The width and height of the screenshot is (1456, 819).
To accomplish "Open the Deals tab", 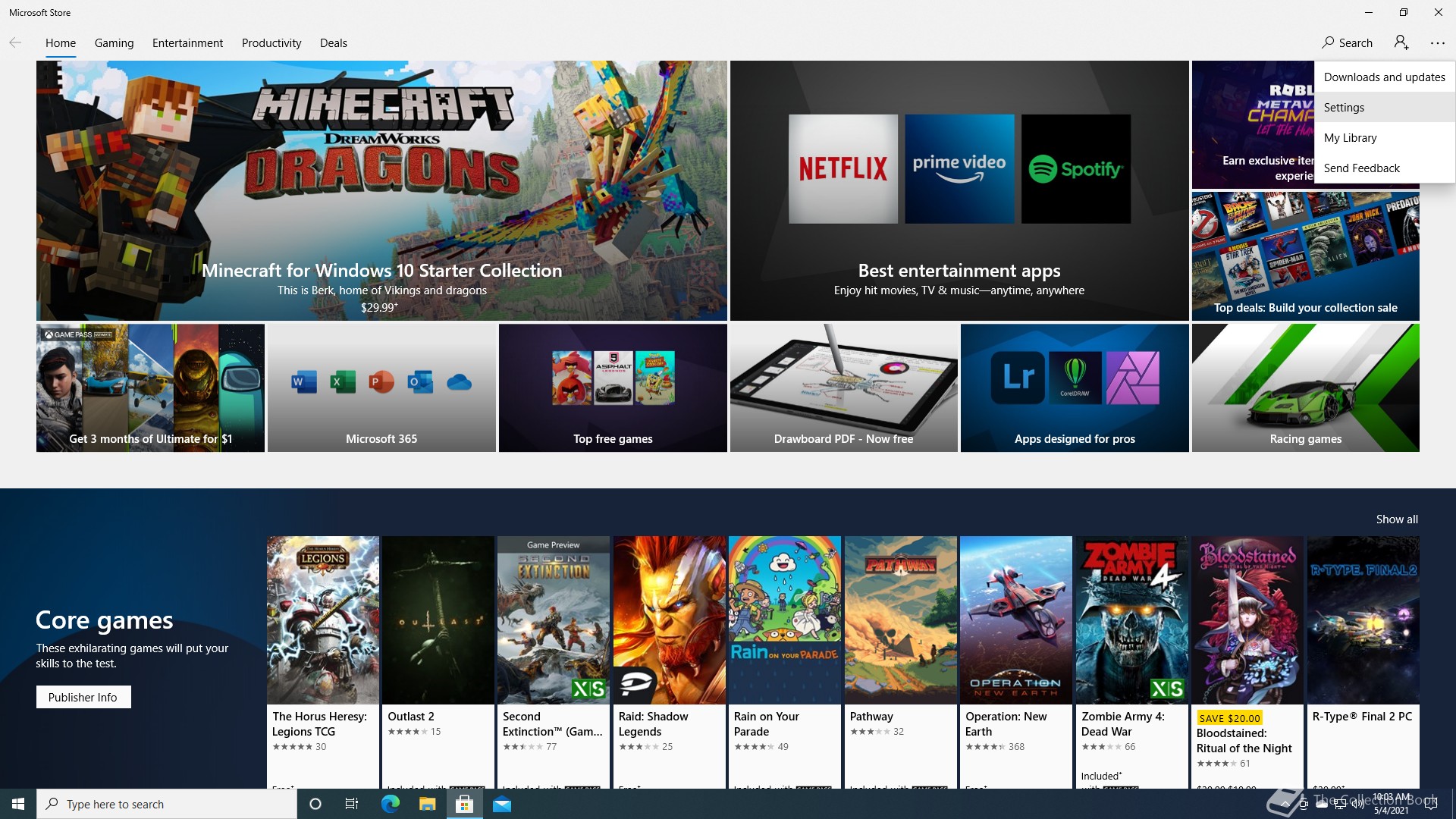I will [x=334, y=43].
